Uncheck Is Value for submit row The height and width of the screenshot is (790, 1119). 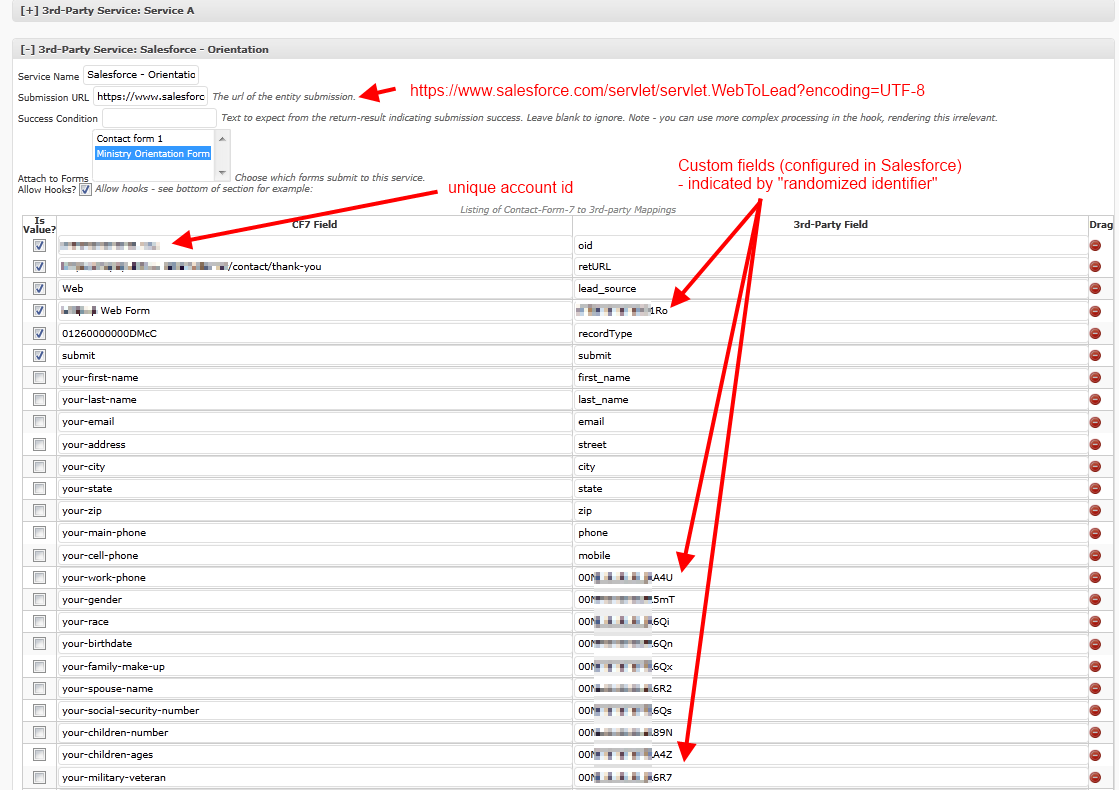pos(39,355)
